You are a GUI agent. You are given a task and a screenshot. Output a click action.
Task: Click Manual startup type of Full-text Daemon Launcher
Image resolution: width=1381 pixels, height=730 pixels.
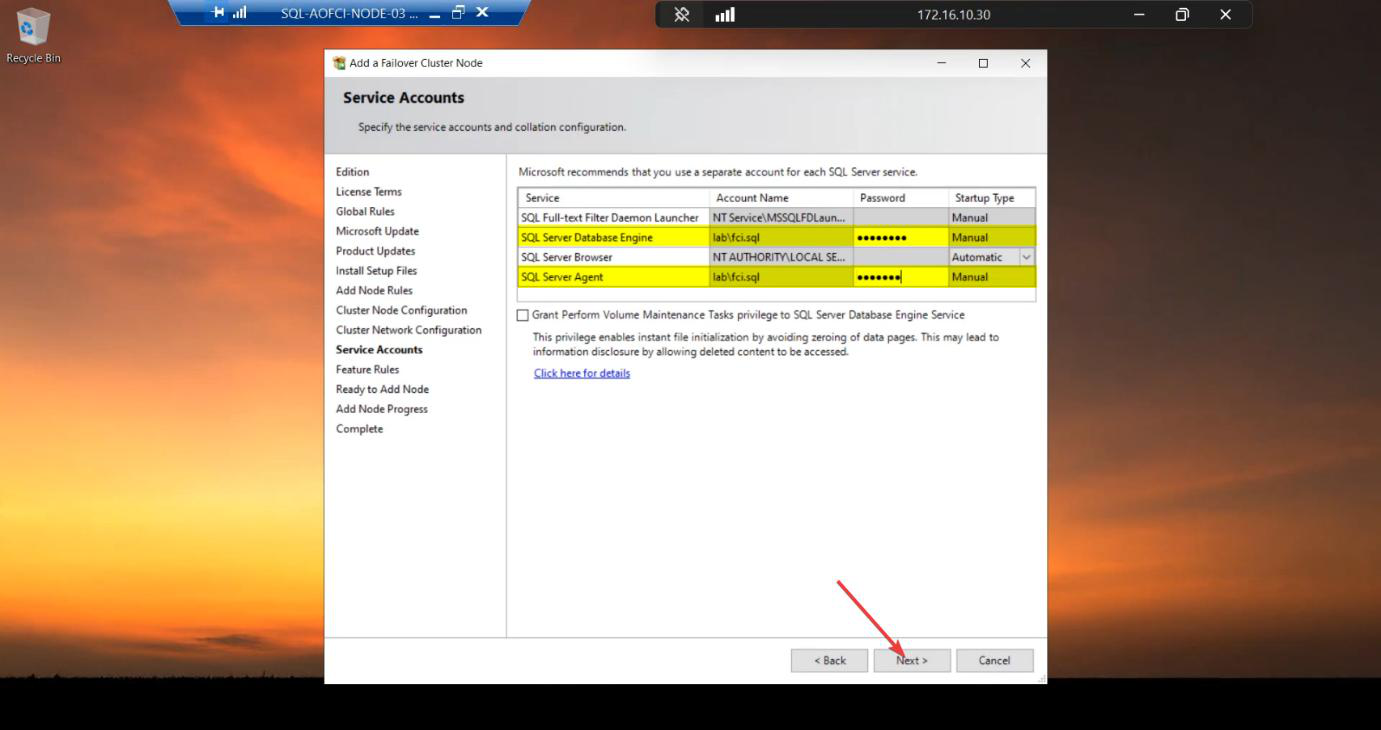[x=992, y=218]
